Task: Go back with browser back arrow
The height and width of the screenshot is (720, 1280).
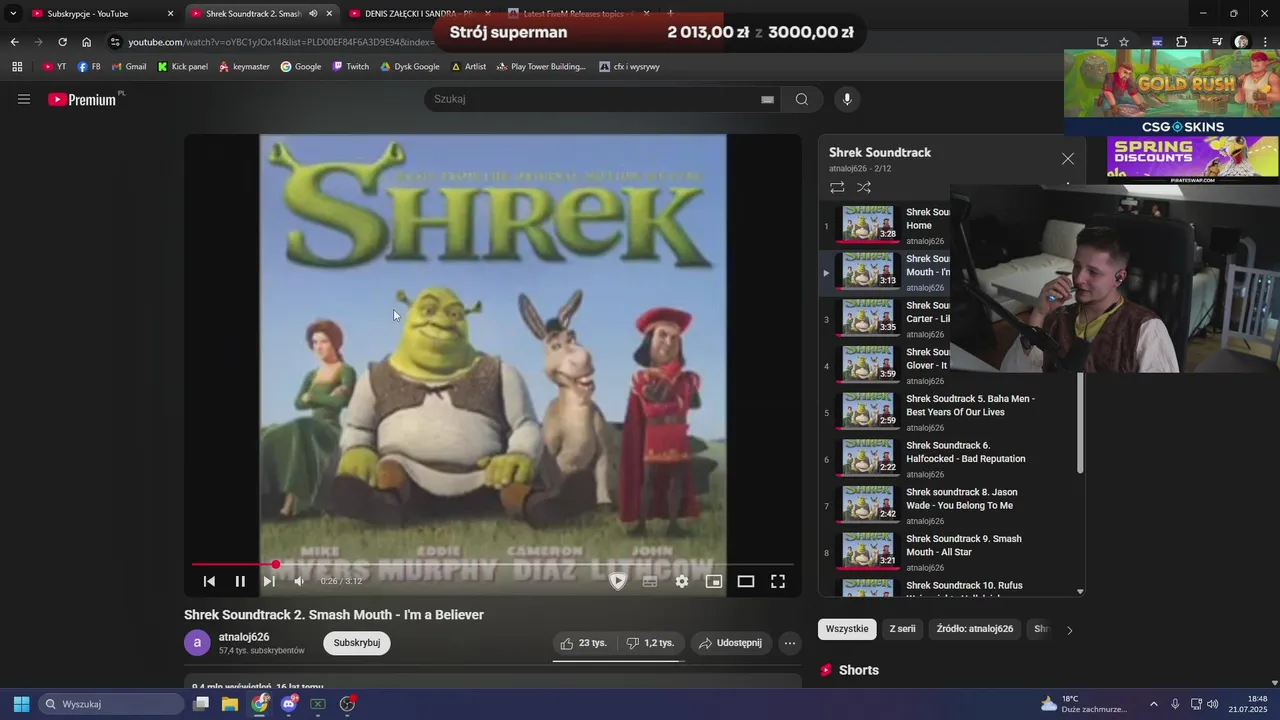Action: coord(14,42)
